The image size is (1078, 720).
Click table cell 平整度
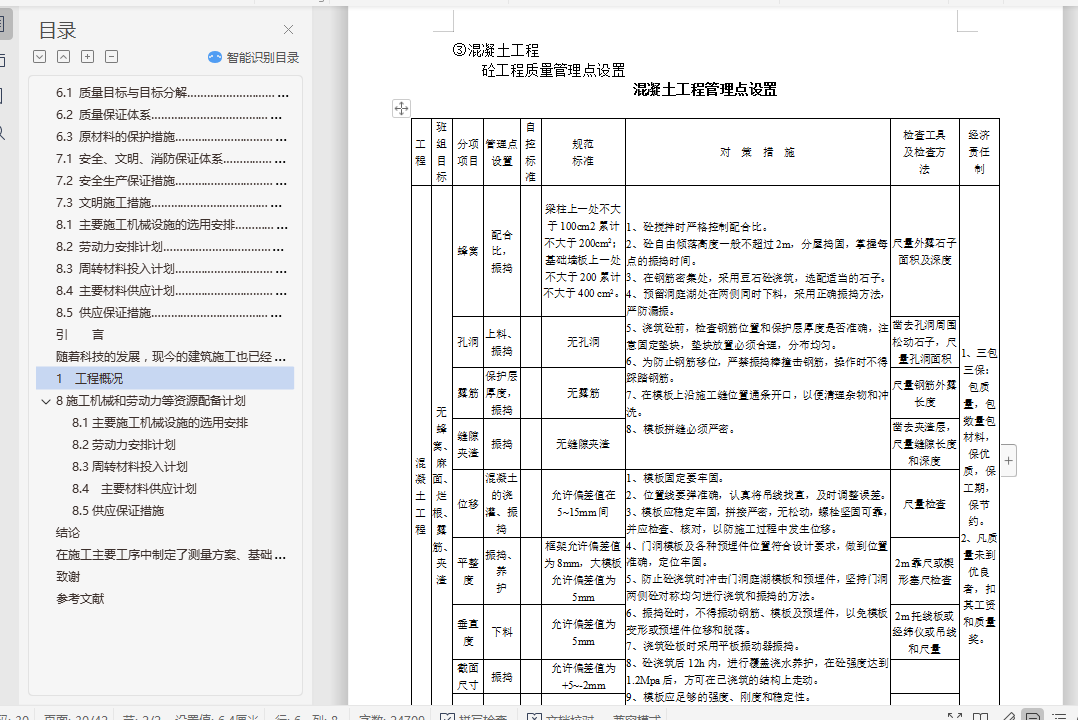coord(468,571)
